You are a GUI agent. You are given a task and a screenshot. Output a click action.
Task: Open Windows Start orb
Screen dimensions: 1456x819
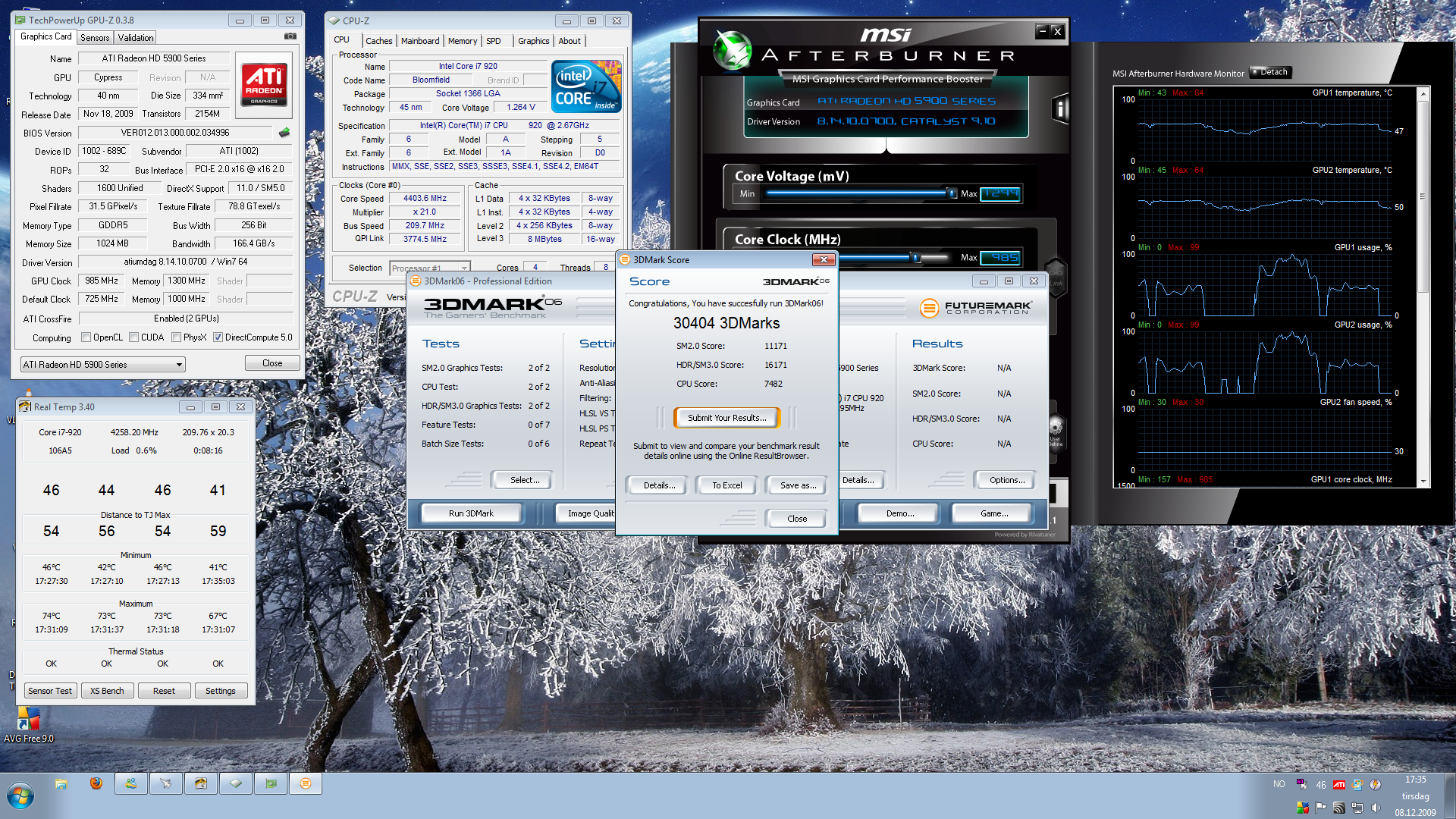pos(20,796)
